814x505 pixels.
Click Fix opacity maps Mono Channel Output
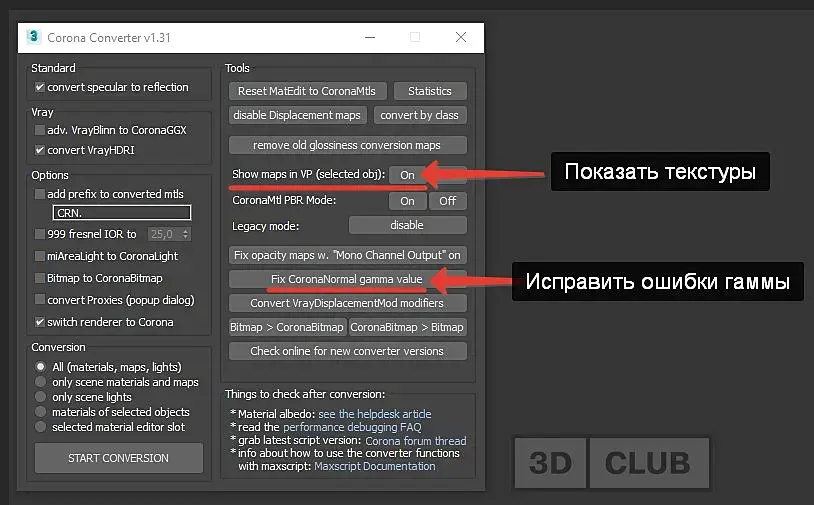tap(347, 255)
